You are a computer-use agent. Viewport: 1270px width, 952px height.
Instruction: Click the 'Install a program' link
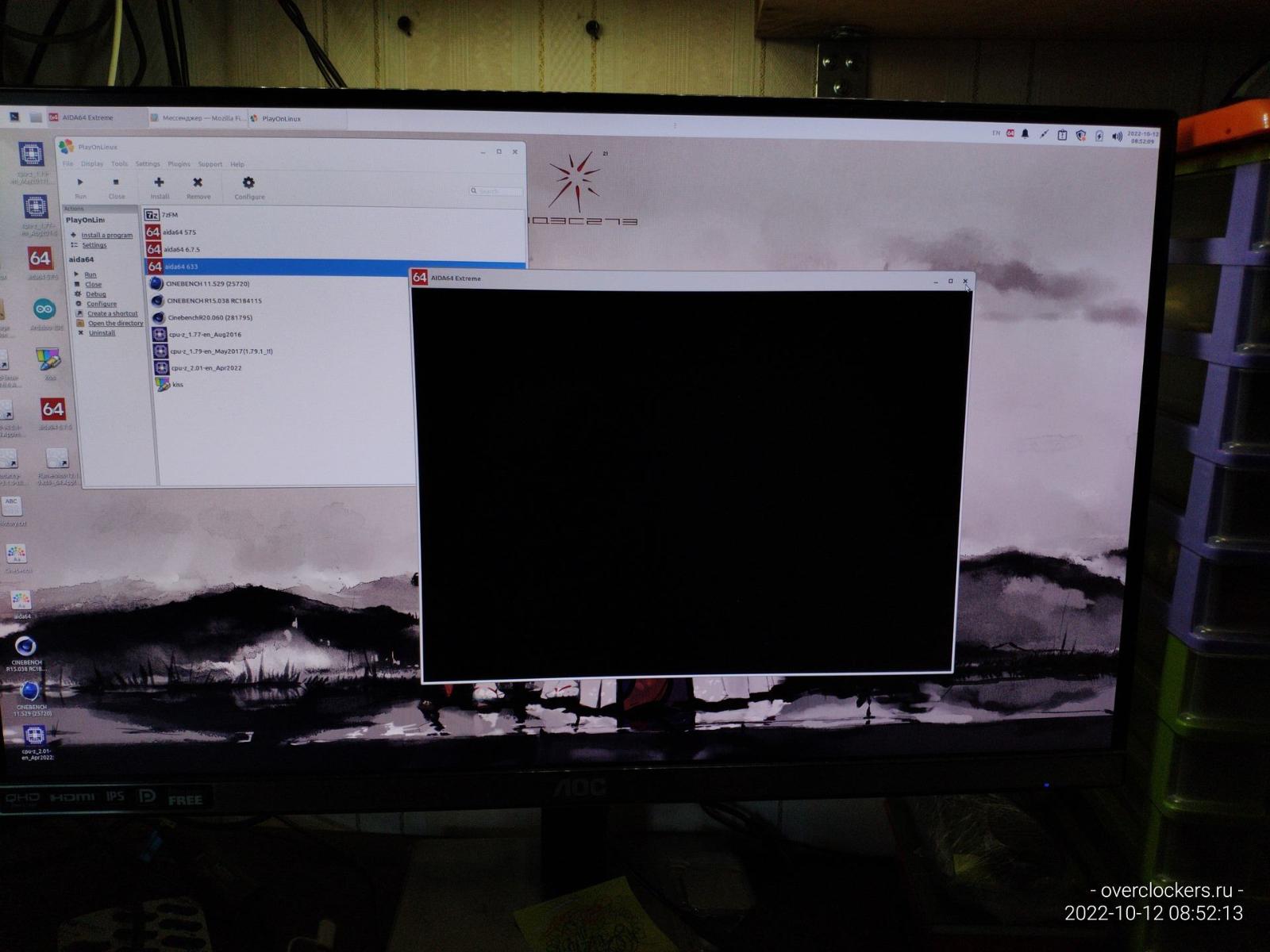(x=107, y=236)
